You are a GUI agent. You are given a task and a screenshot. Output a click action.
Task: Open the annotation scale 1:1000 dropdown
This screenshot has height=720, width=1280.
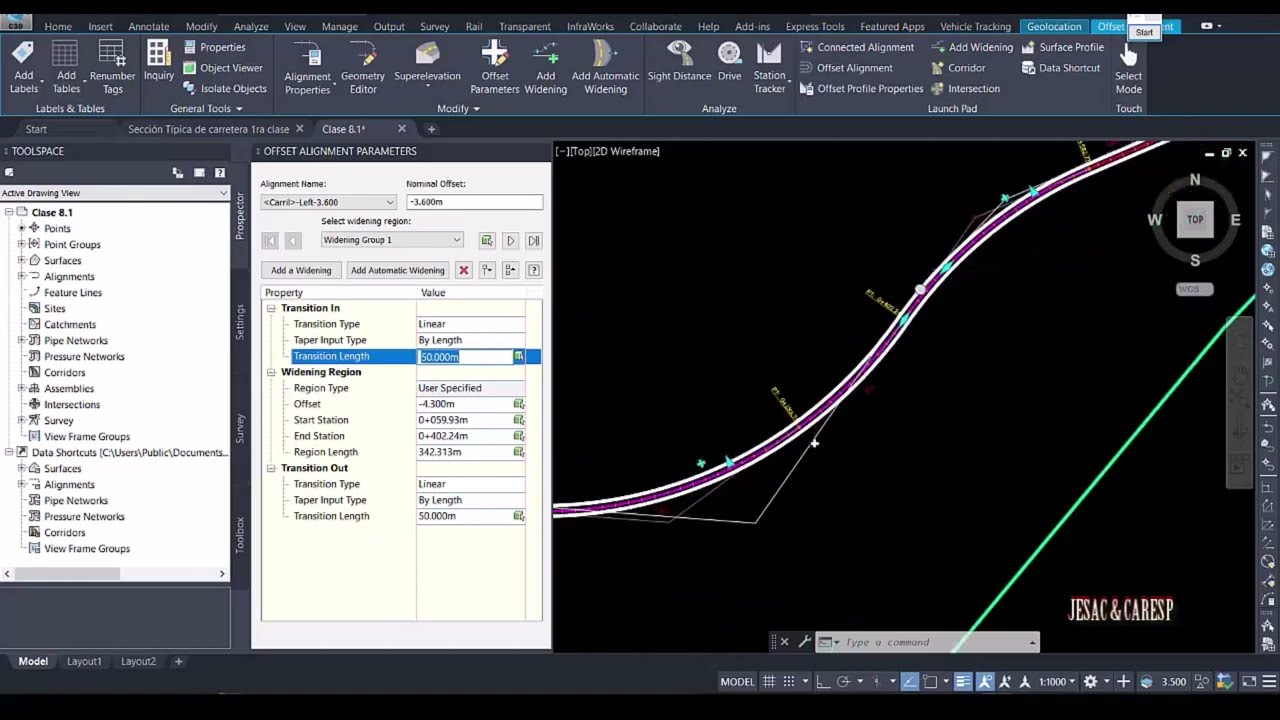pos(1057,682)
